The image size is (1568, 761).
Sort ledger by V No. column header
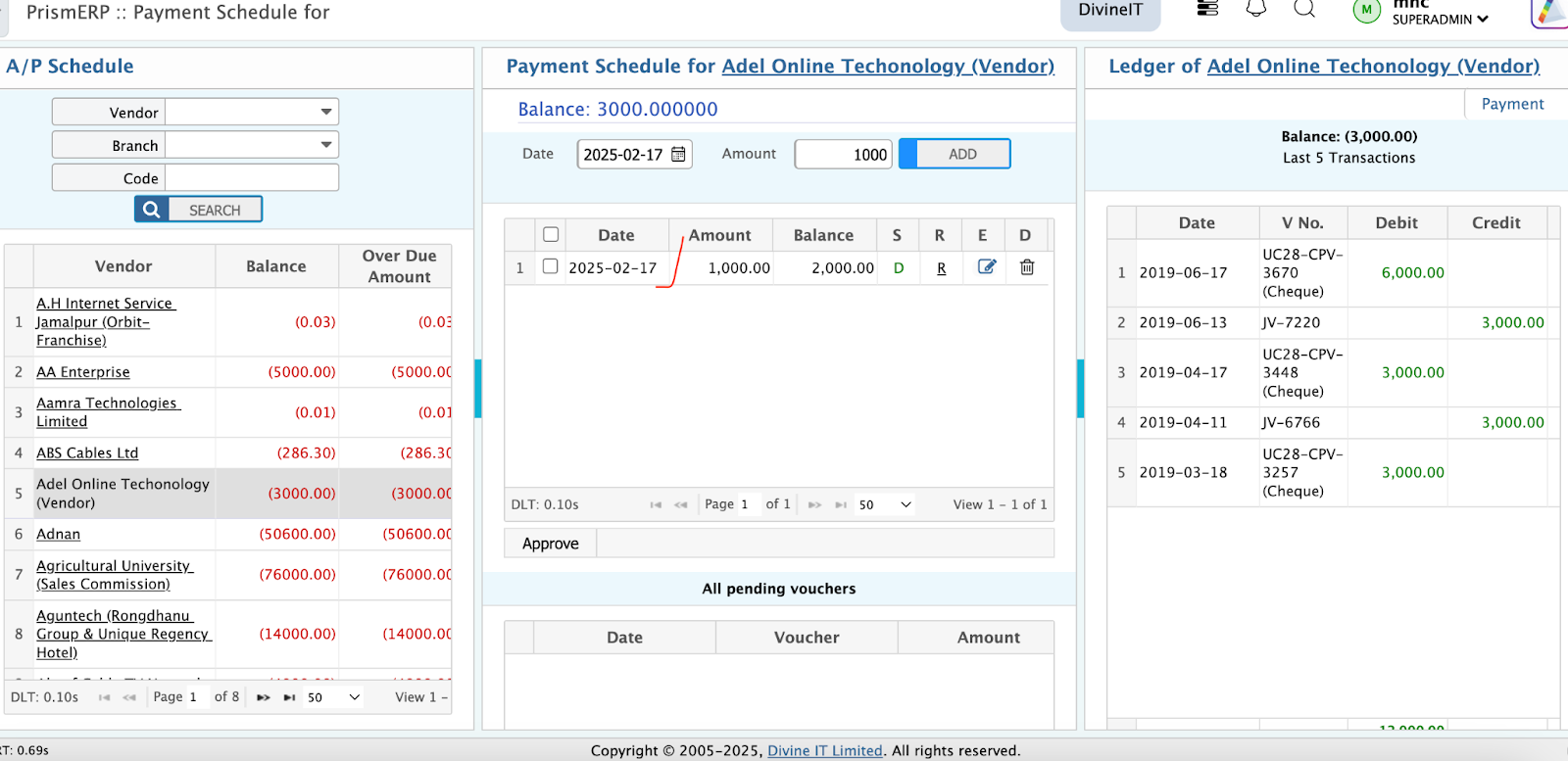click(x=1302, y=222)
